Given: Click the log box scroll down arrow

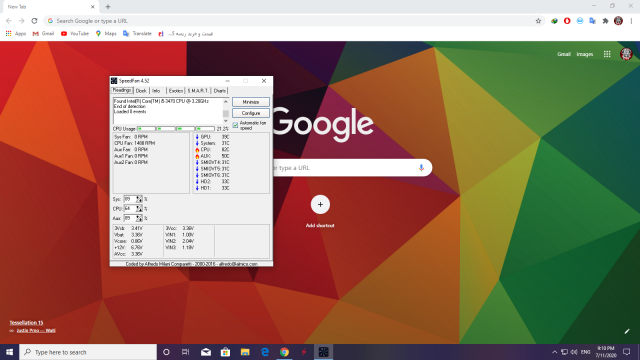Looking at the screenshot, I should [226, 121].
